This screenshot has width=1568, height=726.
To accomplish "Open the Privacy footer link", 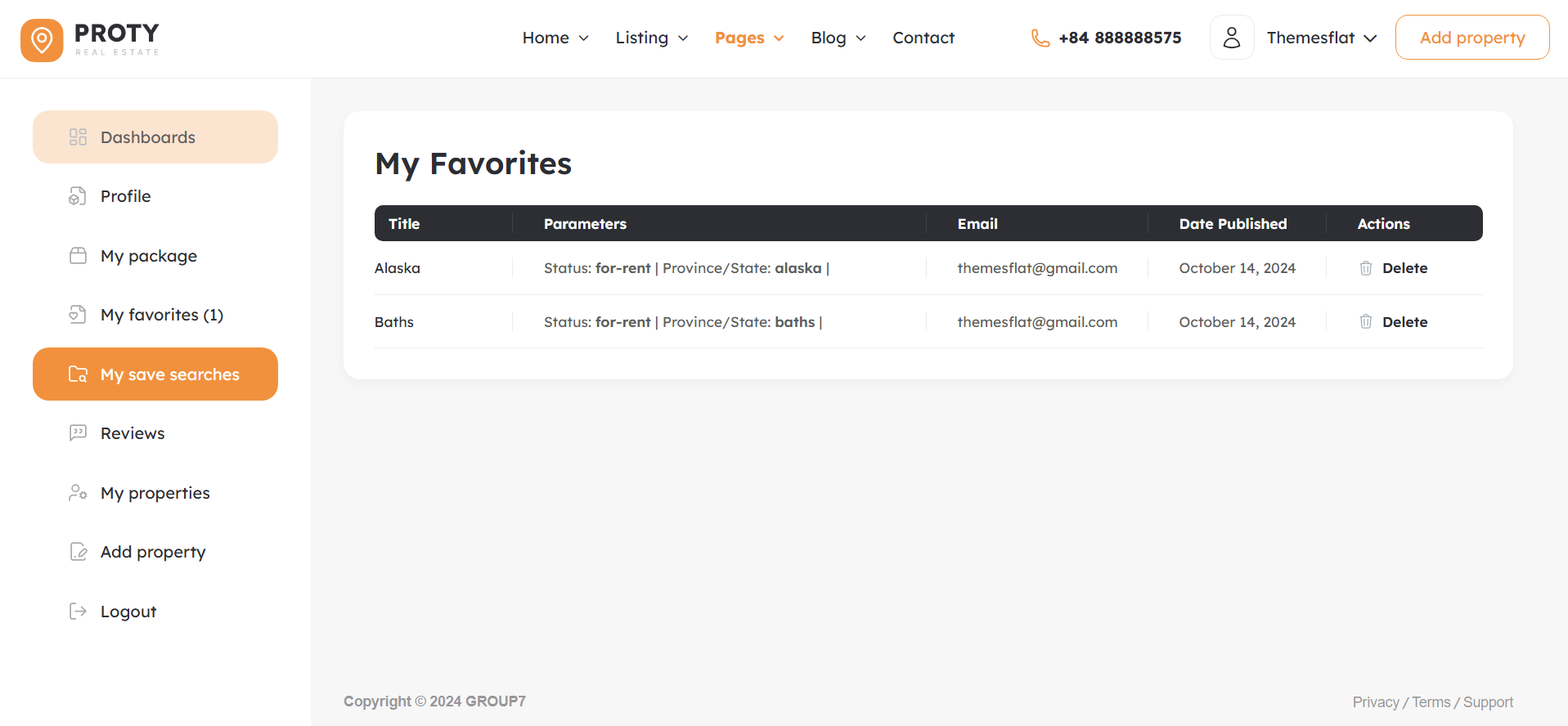I will click(1375, 702).
